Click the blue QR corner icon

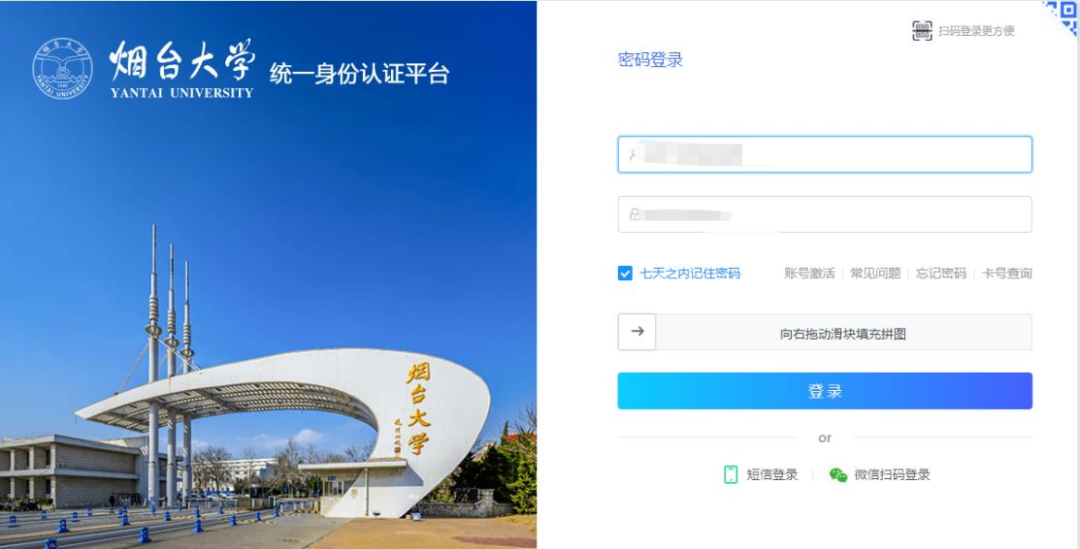[x=1063, y=16]
